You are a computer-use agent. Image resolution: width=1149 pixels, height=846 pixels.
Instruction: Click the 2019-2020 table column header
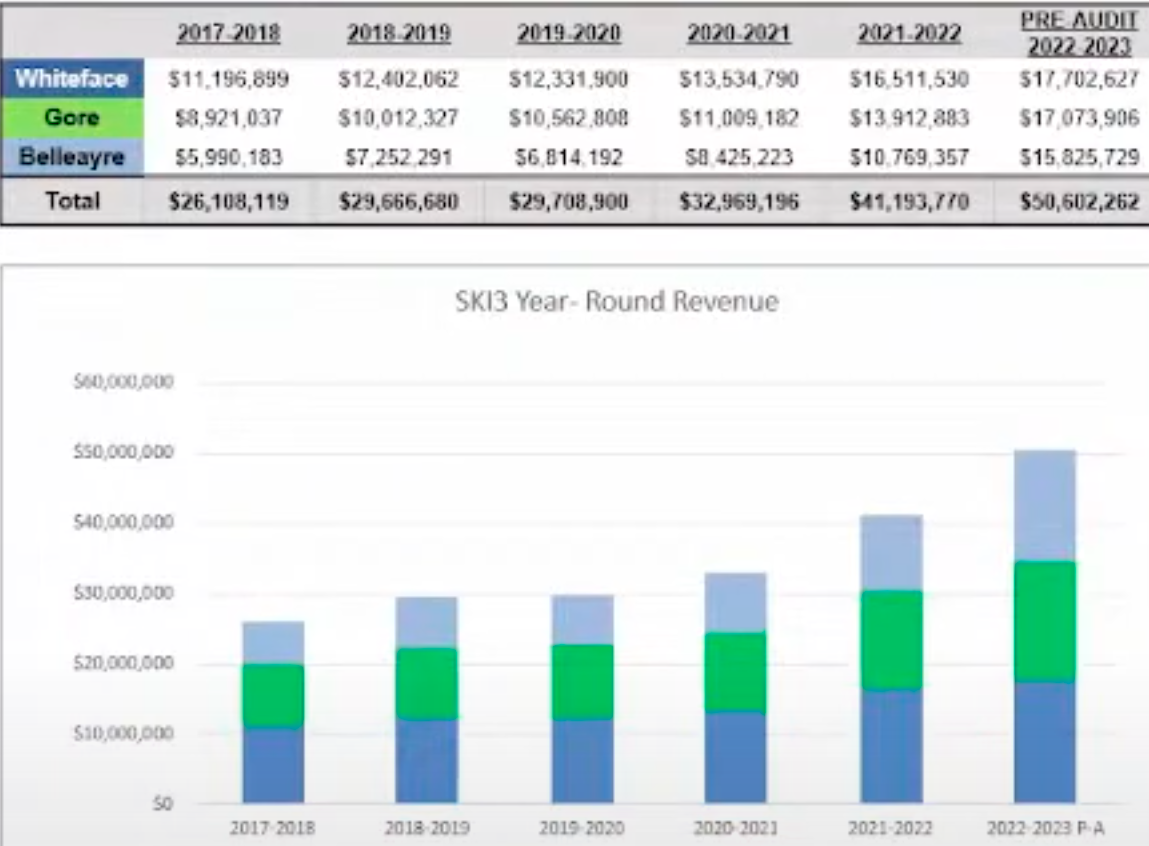(x=569, y=33)
